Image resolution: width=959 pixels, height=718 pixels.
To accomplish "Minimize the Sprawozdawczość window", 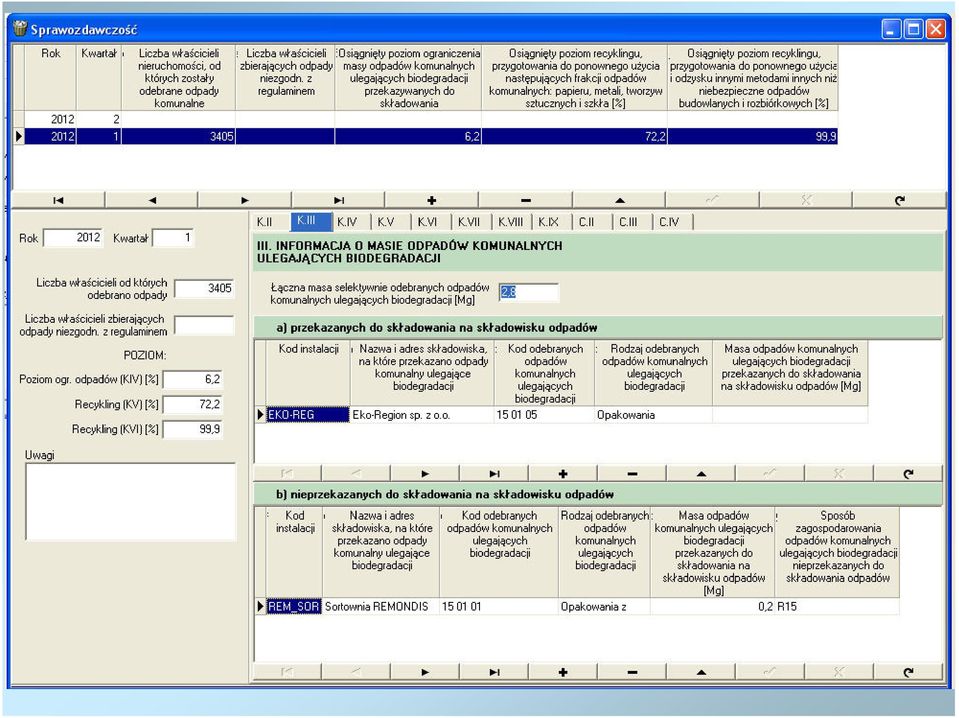I will coord(891,29).
